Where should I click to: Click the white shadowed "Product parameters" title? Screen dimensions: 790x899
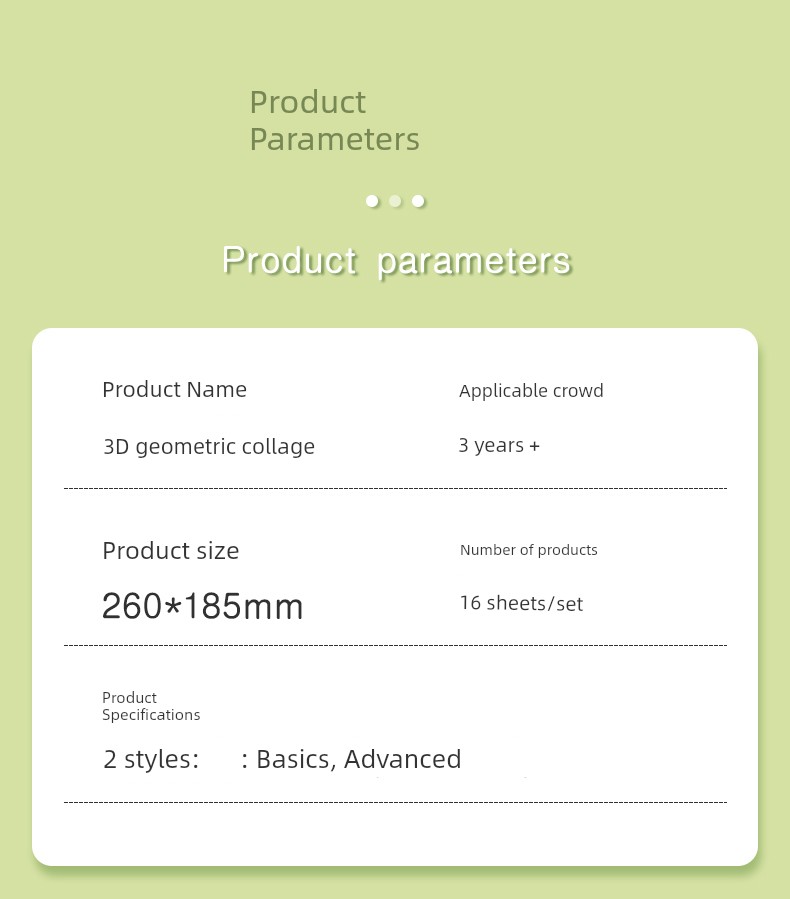(396, 260)
